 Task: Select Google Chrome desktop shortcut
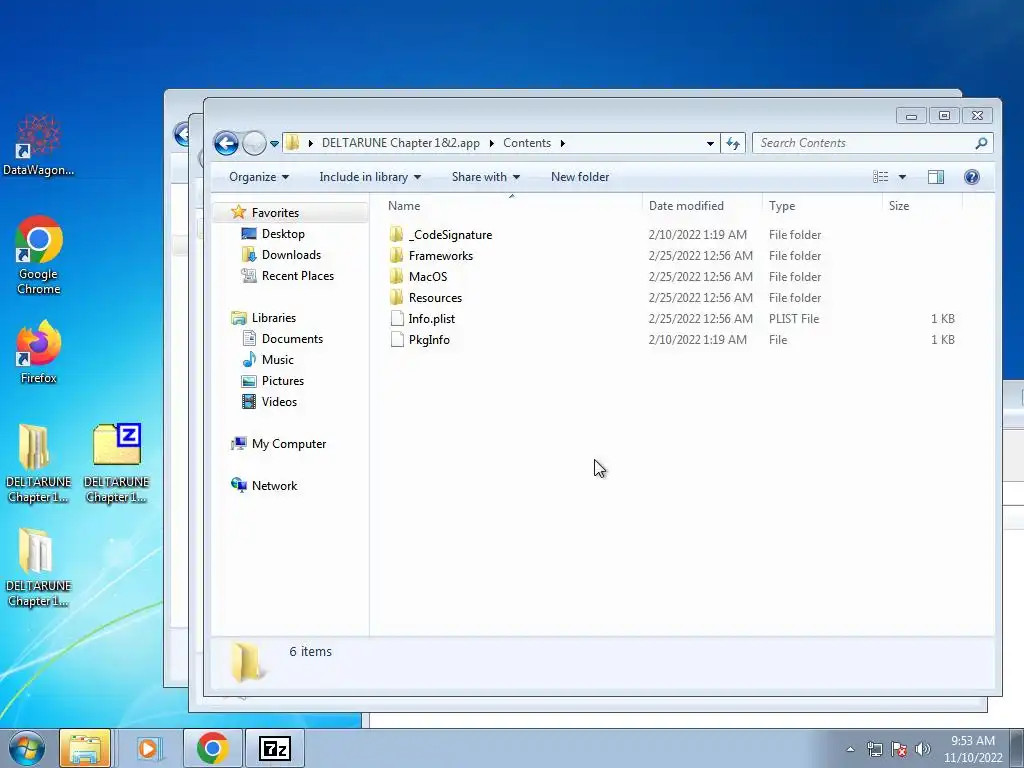click(39, 255)
